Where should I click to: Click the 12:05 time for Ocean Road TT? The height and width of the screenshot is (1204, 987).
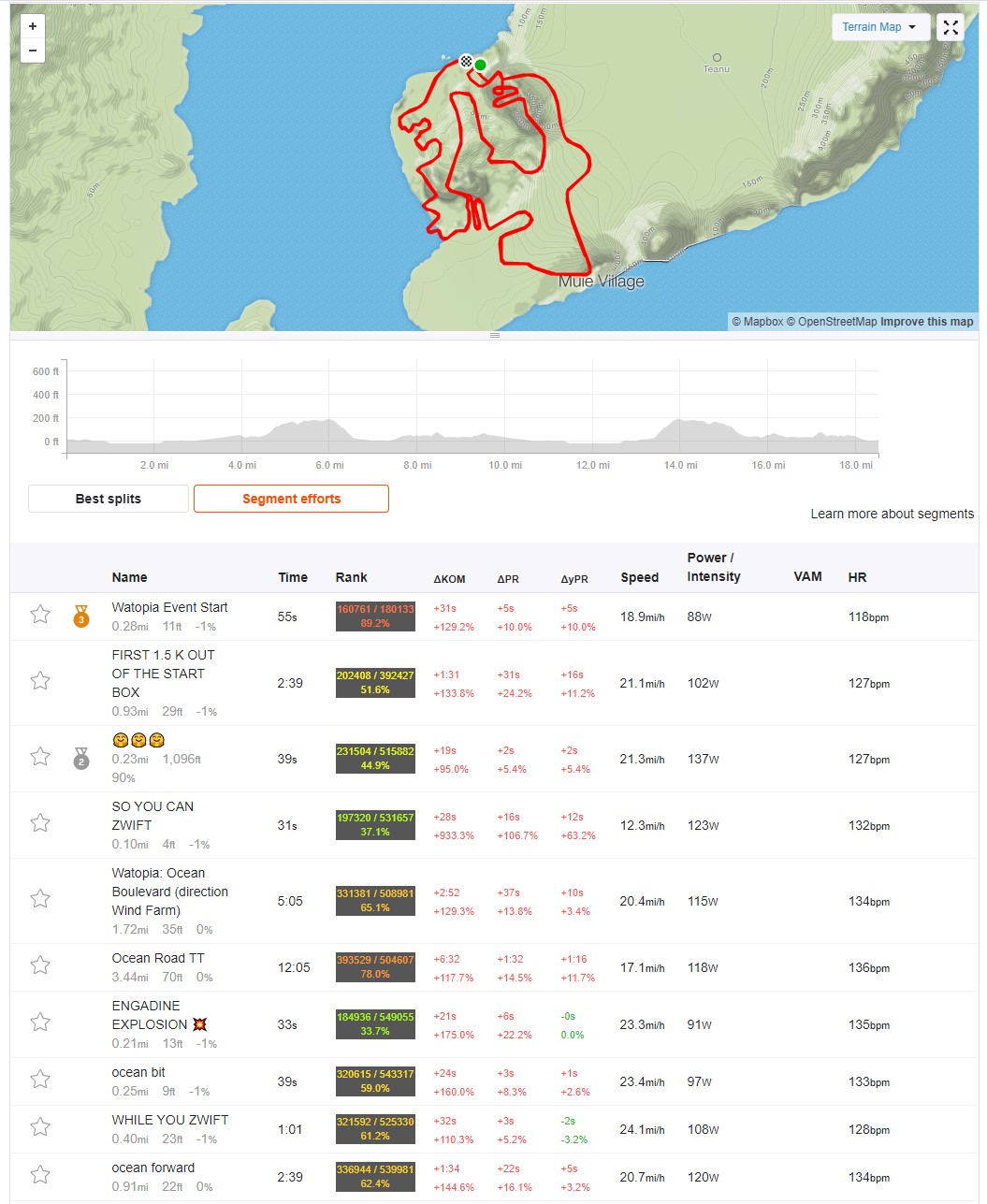click(x=294, y=967)
